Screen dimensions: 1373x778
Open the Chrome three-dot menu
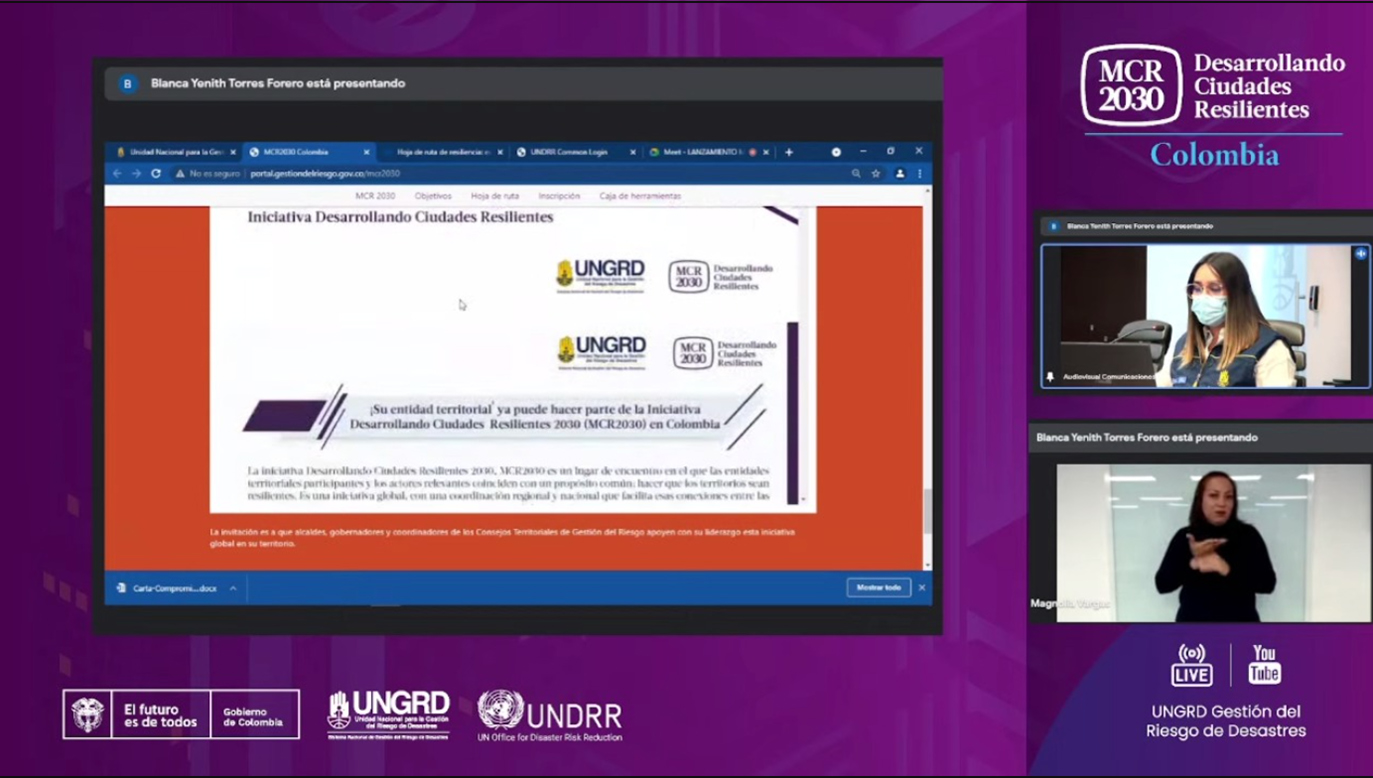[x=920, y=173]
